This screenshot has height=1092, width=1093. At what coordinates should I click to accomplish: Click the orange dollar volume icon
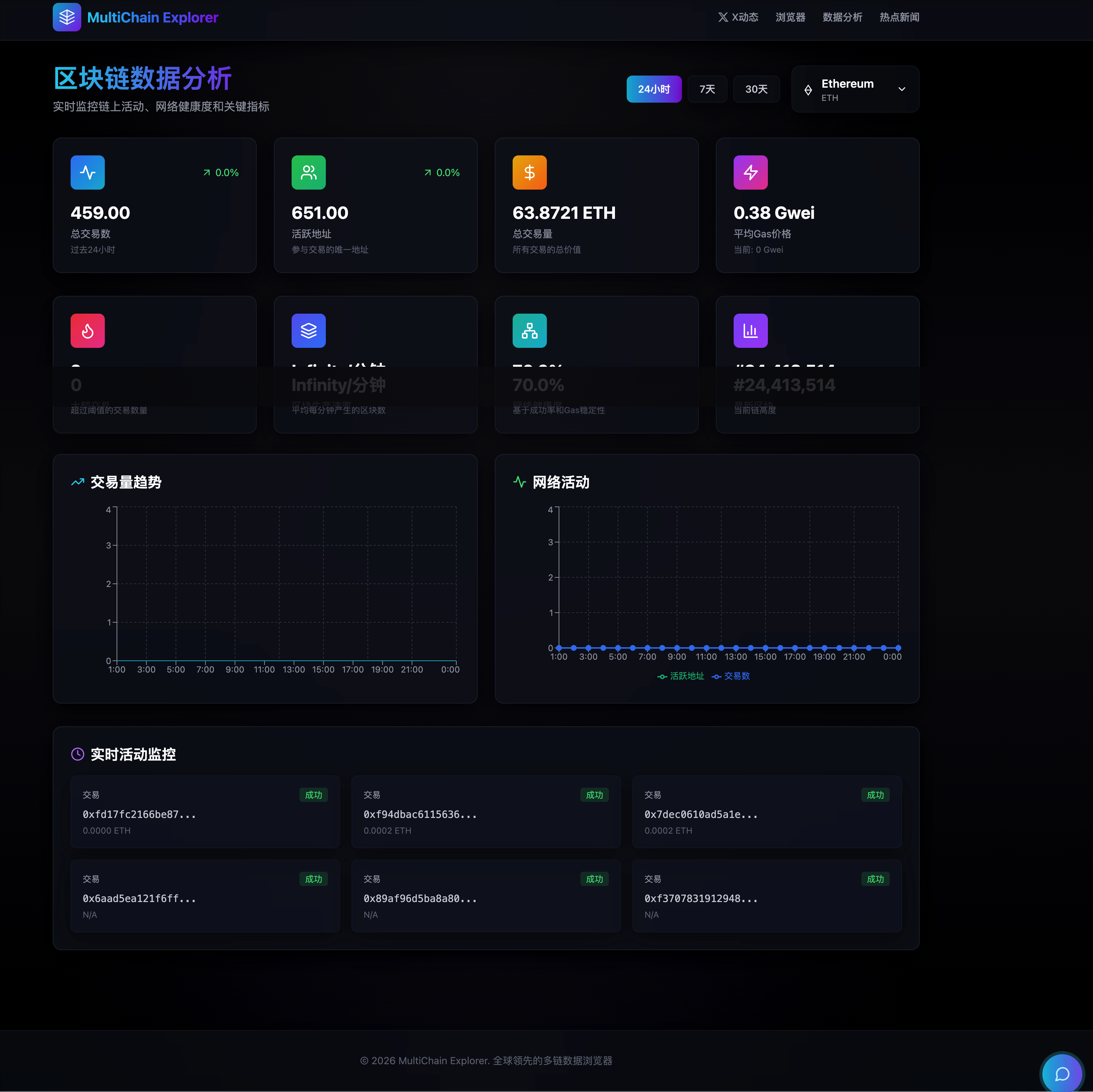pos(529,172)
